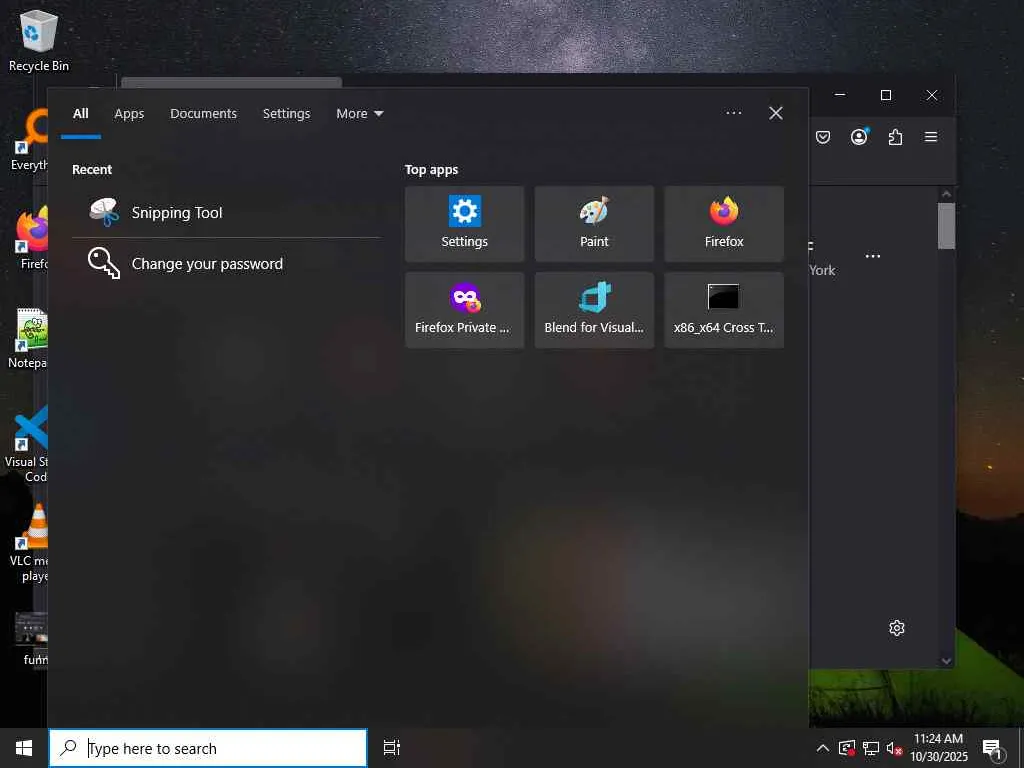The image size is (1024, 768).
Task: Close the search panel with X
Action: [776, 113]
